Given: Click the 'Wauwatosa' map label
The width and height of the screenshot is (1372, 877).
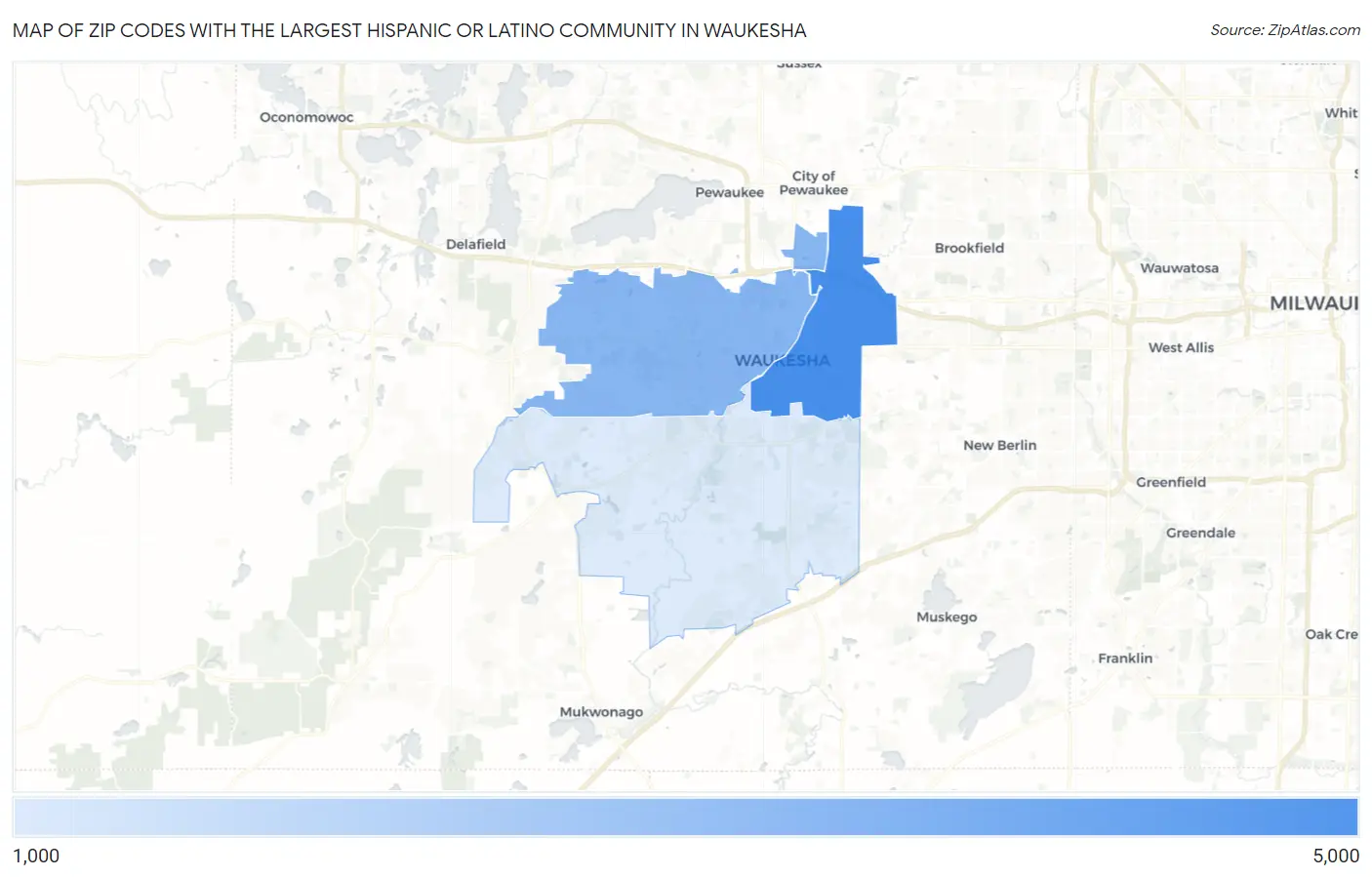Looking at the screenshot, I should click(1179, 267).
